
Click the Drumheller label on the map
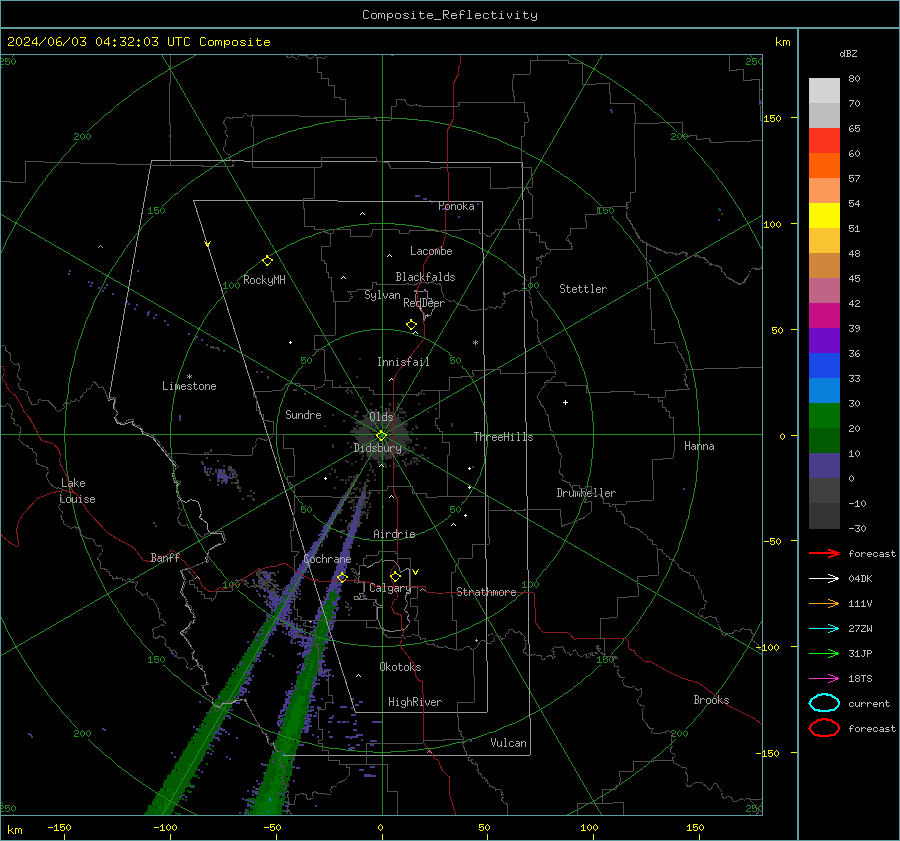pyautogui.click(x=586, y=493)
